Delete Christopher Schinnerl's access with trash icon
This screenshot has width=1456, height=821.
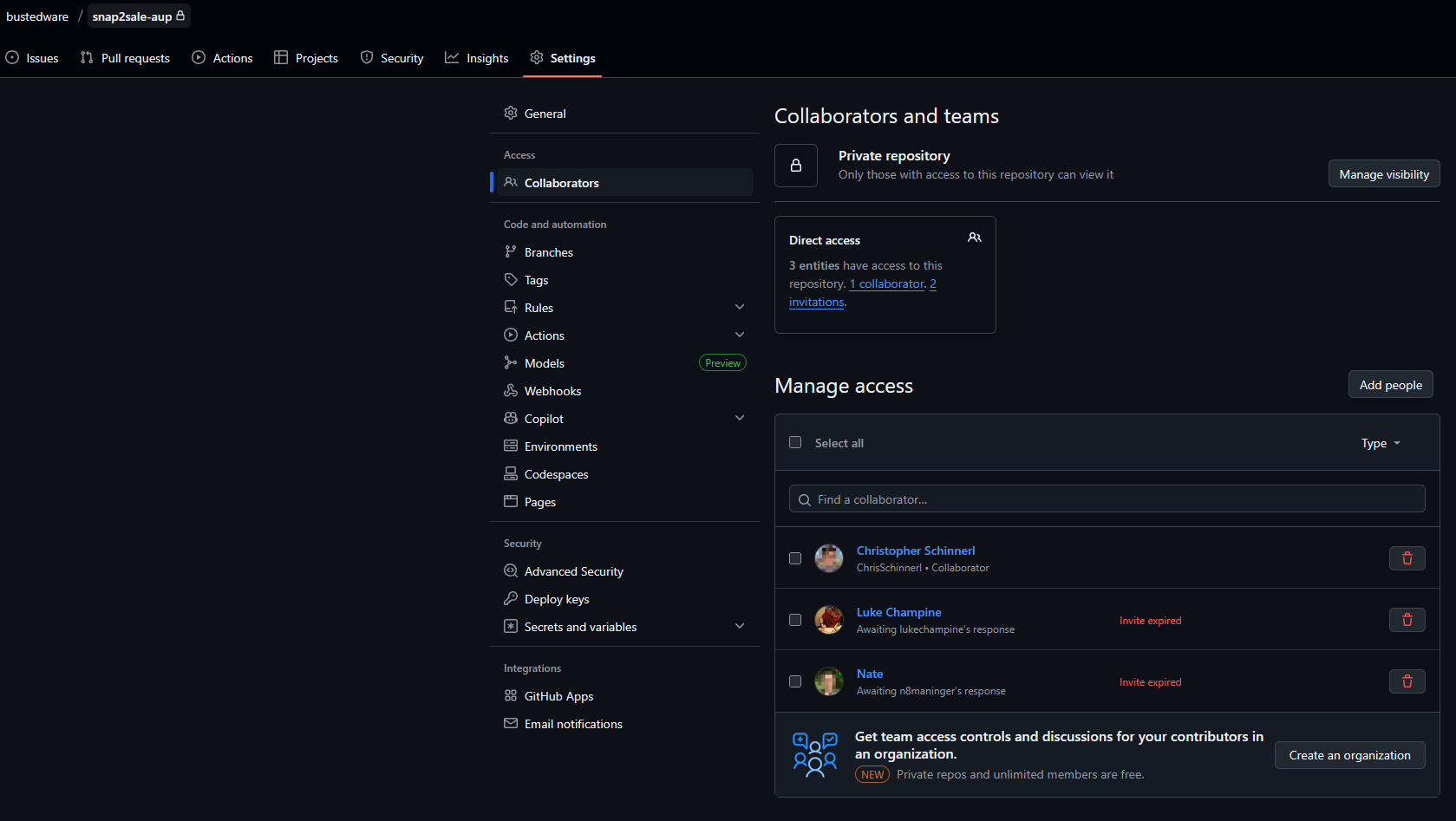1407,558
